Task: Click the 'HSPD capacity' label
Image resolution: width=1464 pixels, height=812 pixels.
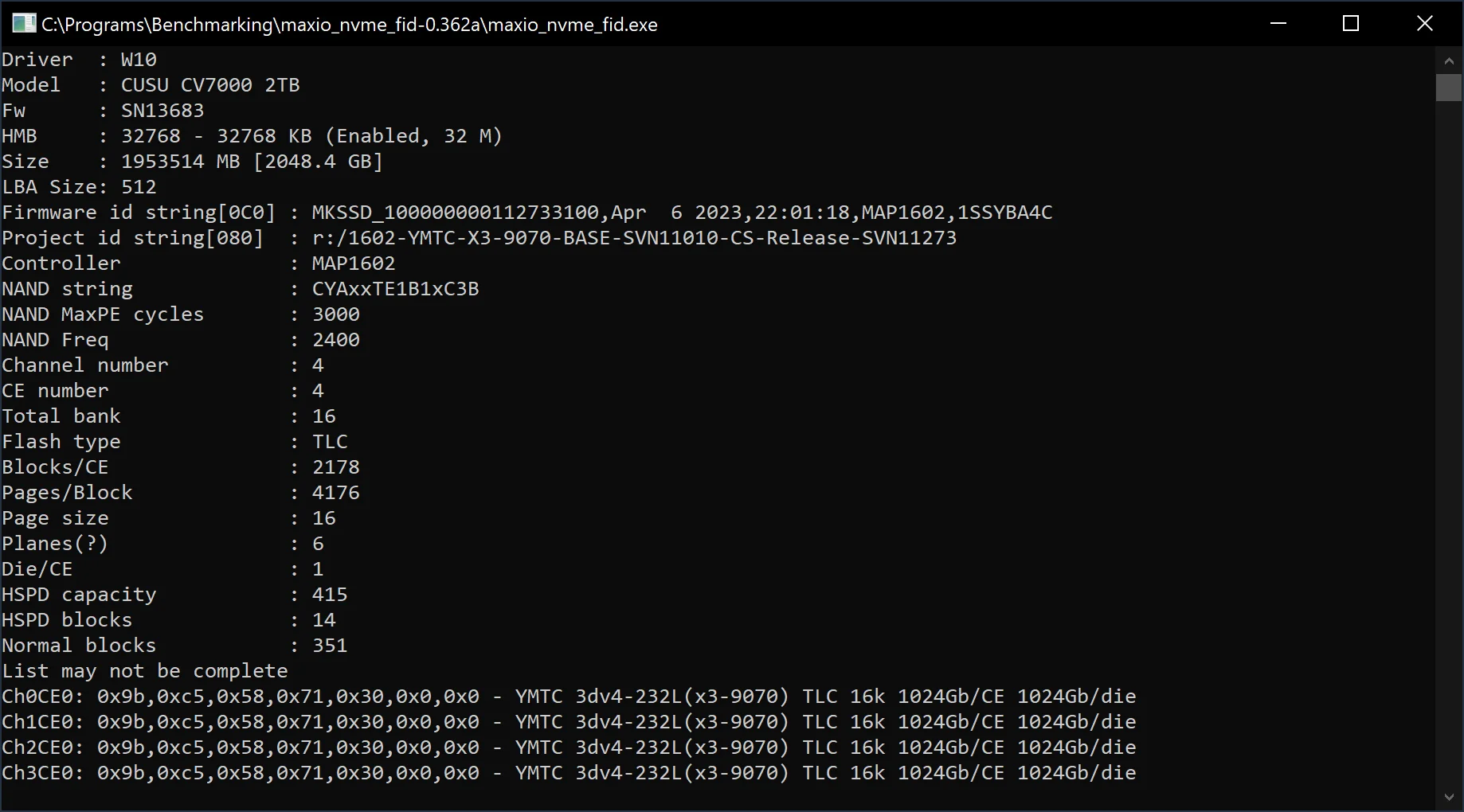Action: 79,595
